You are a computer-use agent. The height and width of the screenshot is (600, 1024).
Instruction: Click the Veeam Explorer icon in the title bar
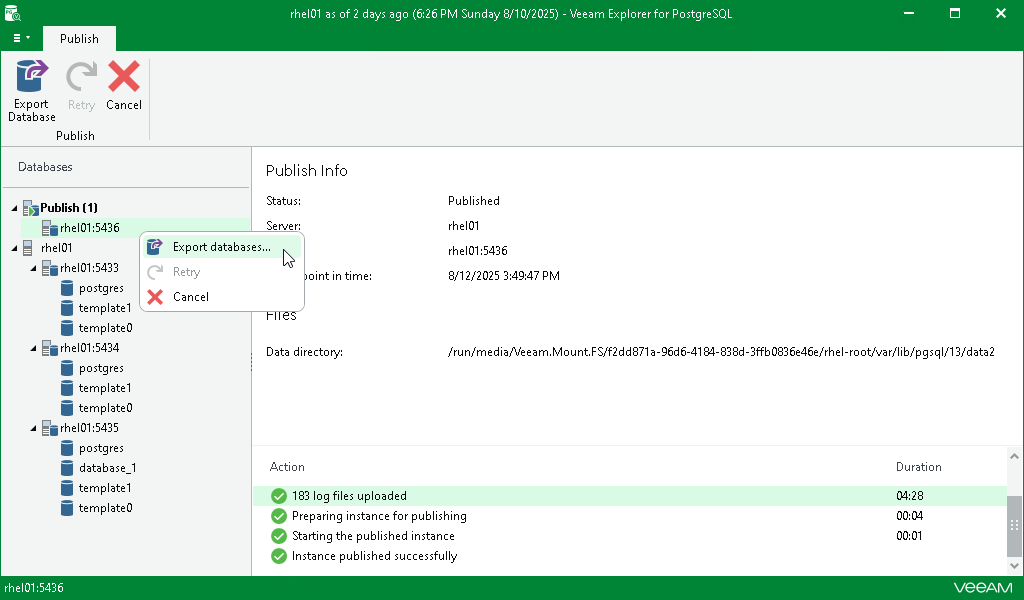pyautogui.click(x=12, y=13)
